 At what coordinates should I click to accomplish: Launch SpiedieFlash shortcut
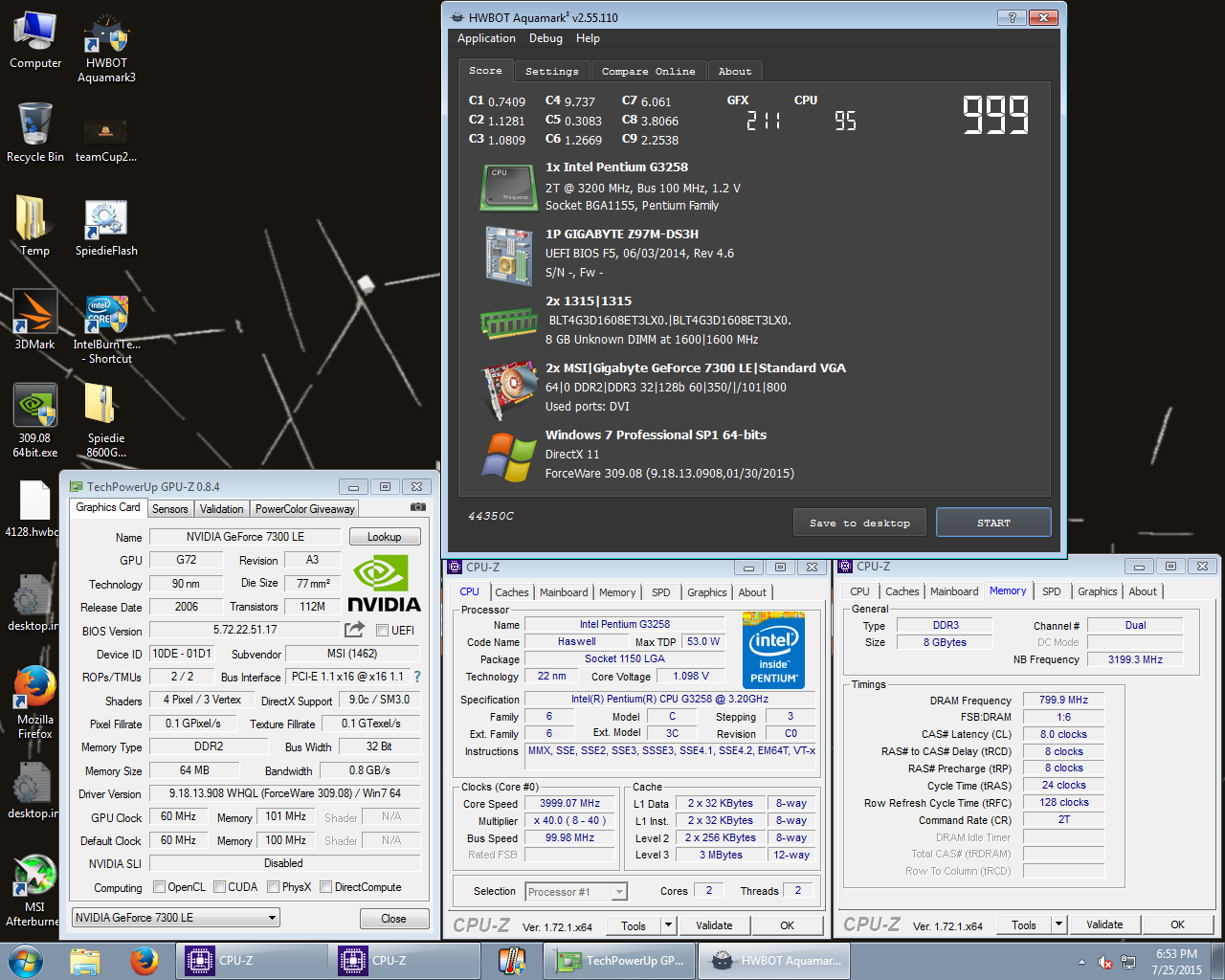coord(106,228)
